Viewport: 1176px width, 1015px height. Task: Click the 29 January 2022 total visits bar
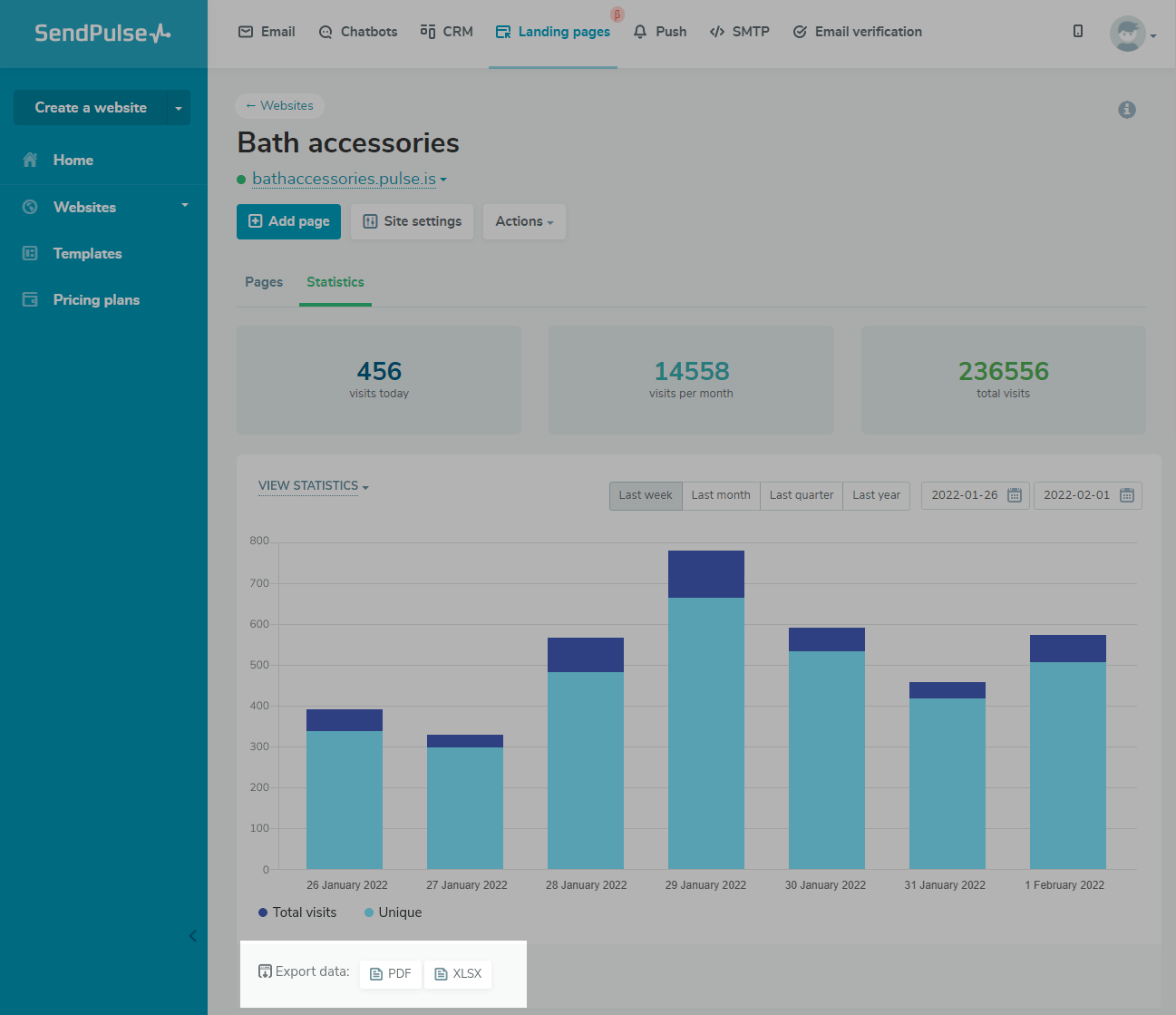pyautogui.click(x=705, y=574)
